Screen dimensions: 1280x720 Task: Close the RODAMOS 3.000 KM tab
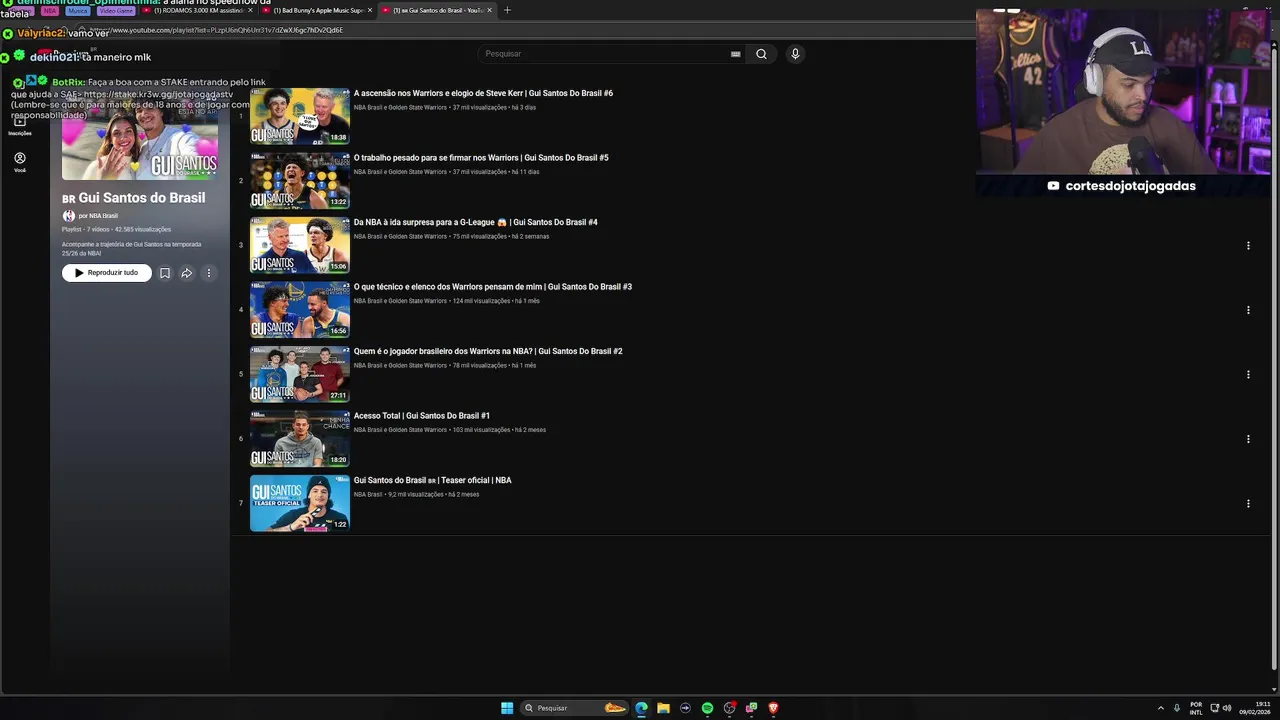pyautogui.click(x=250, y=10)
